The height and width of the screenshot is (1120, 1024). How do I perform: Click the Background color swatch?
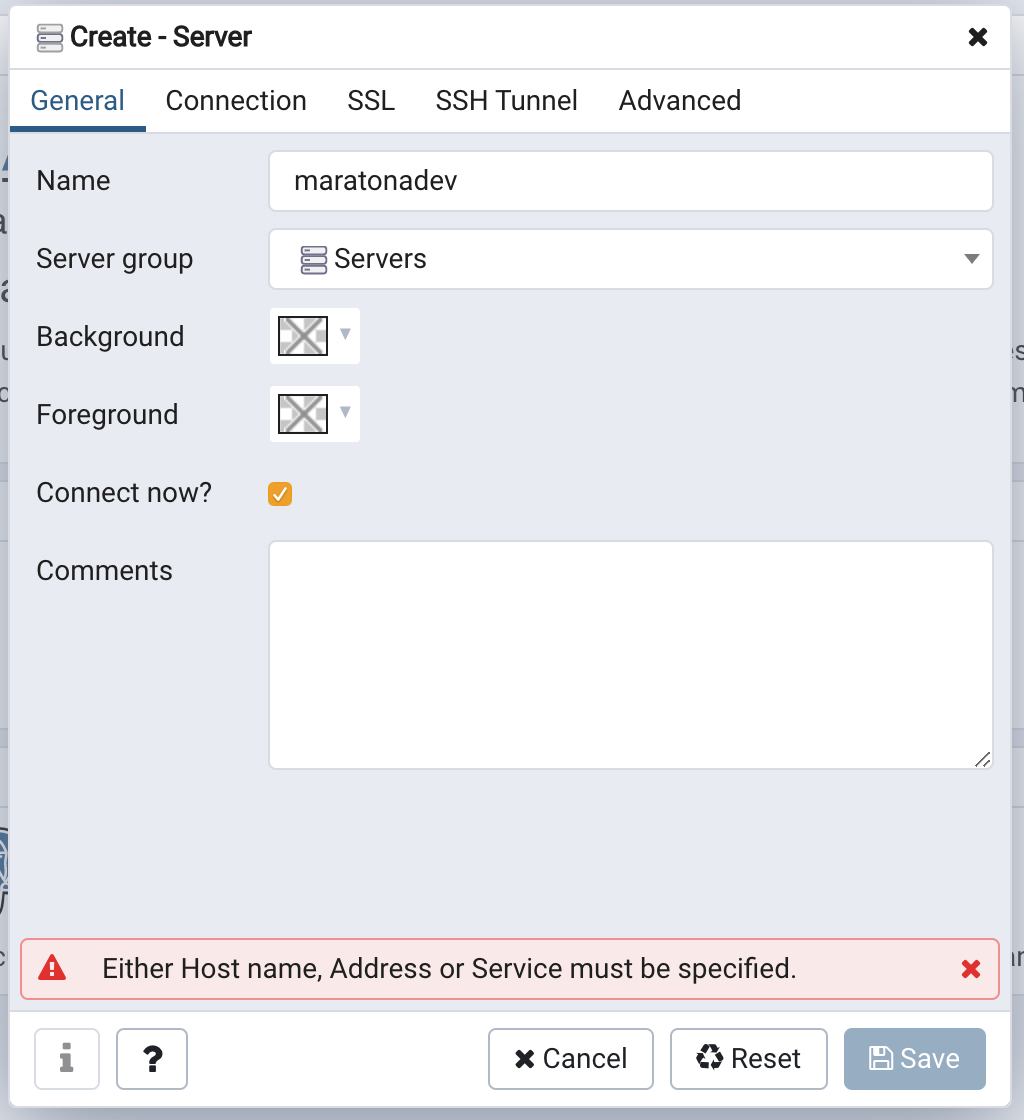303,336
